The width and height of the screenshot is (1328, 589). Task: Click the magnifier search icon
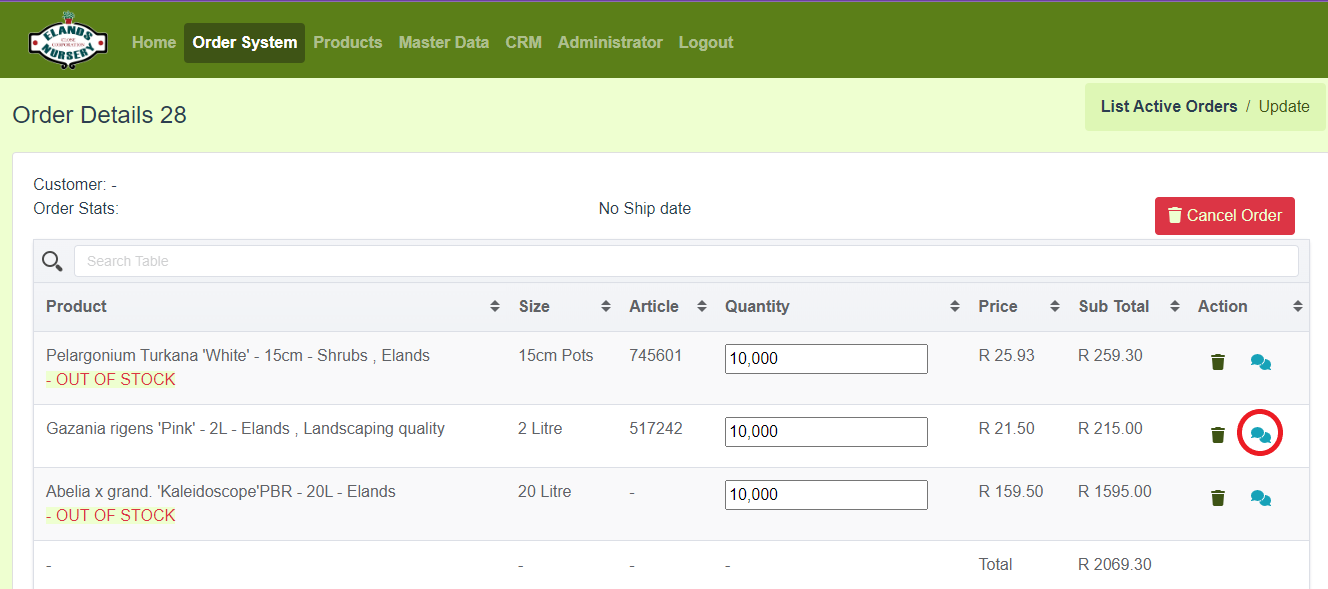(x=52, y=261)
